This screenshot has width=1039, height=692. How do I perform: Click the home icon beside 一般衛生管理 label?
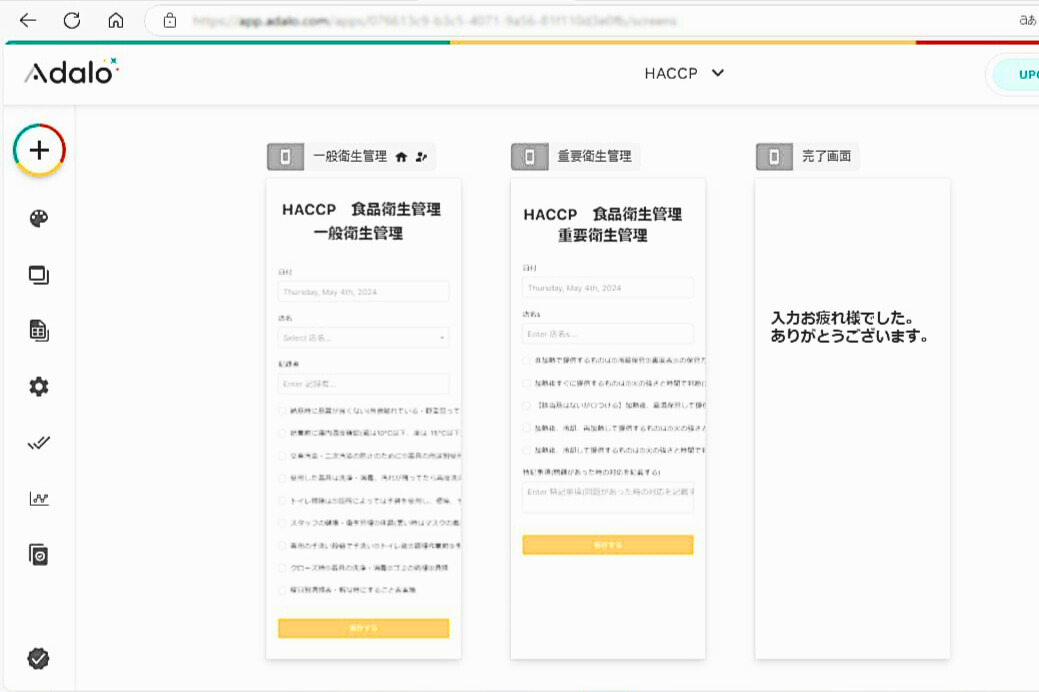coord(401,157)
